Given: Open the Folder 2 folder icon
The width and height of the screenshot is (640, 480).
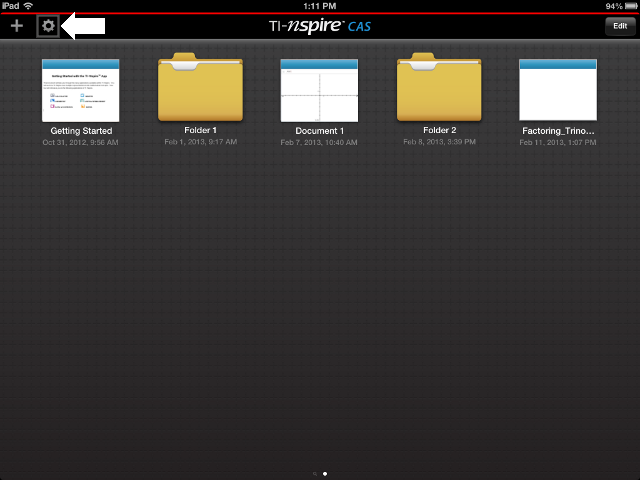Looking at the screenshot, I should tap(439, 89).
